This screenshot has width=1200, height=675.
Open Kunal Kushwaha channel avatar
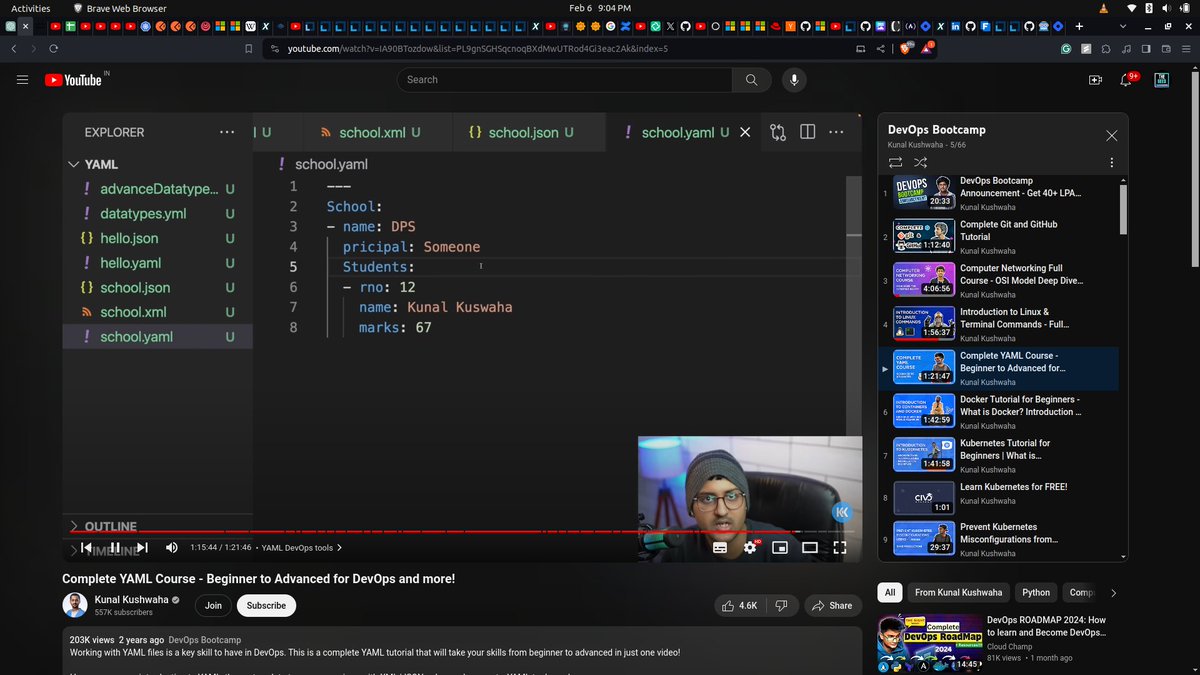75,605
